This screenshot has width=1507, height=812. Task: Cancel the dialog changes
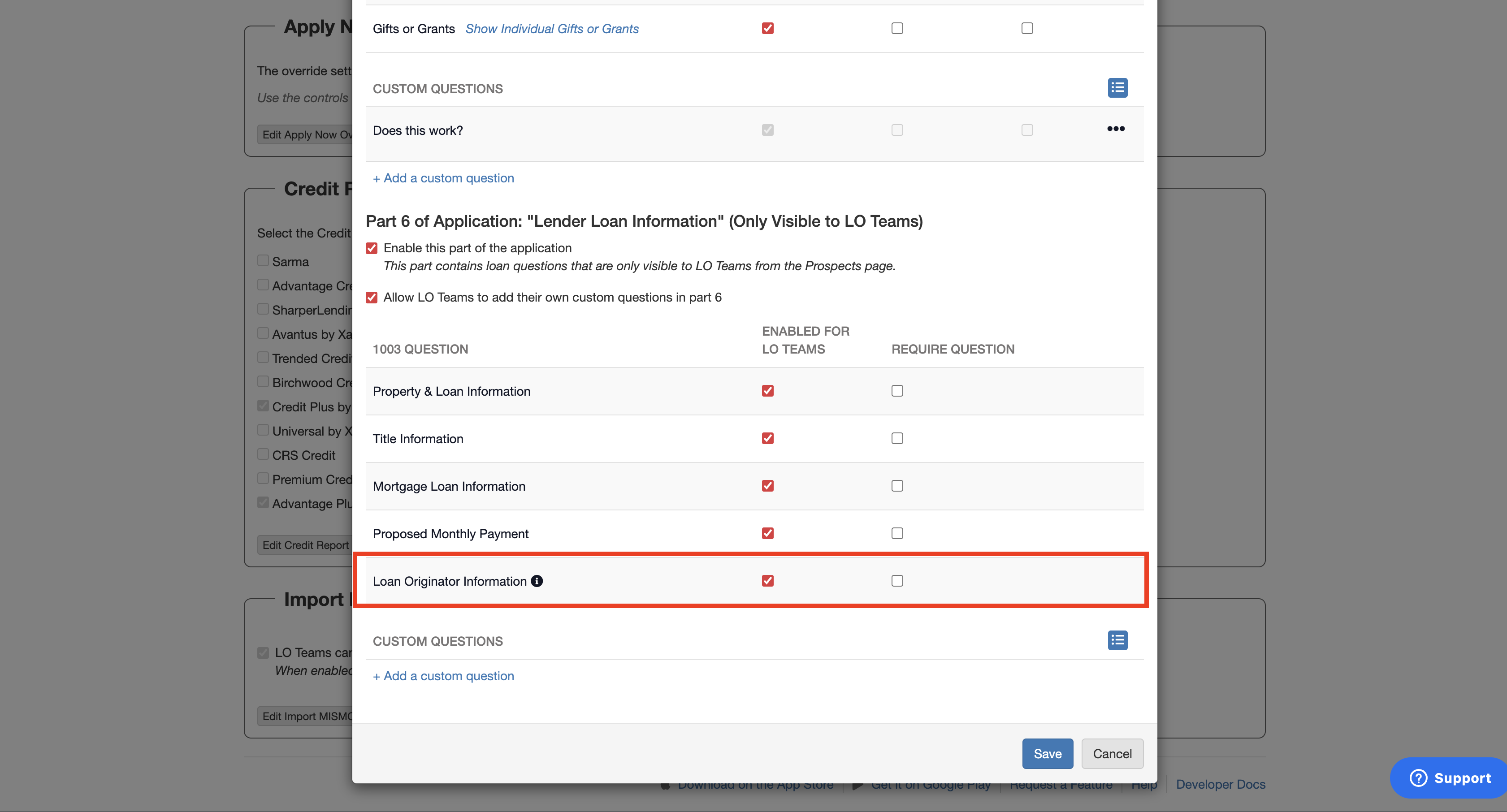click(1112, 753)
